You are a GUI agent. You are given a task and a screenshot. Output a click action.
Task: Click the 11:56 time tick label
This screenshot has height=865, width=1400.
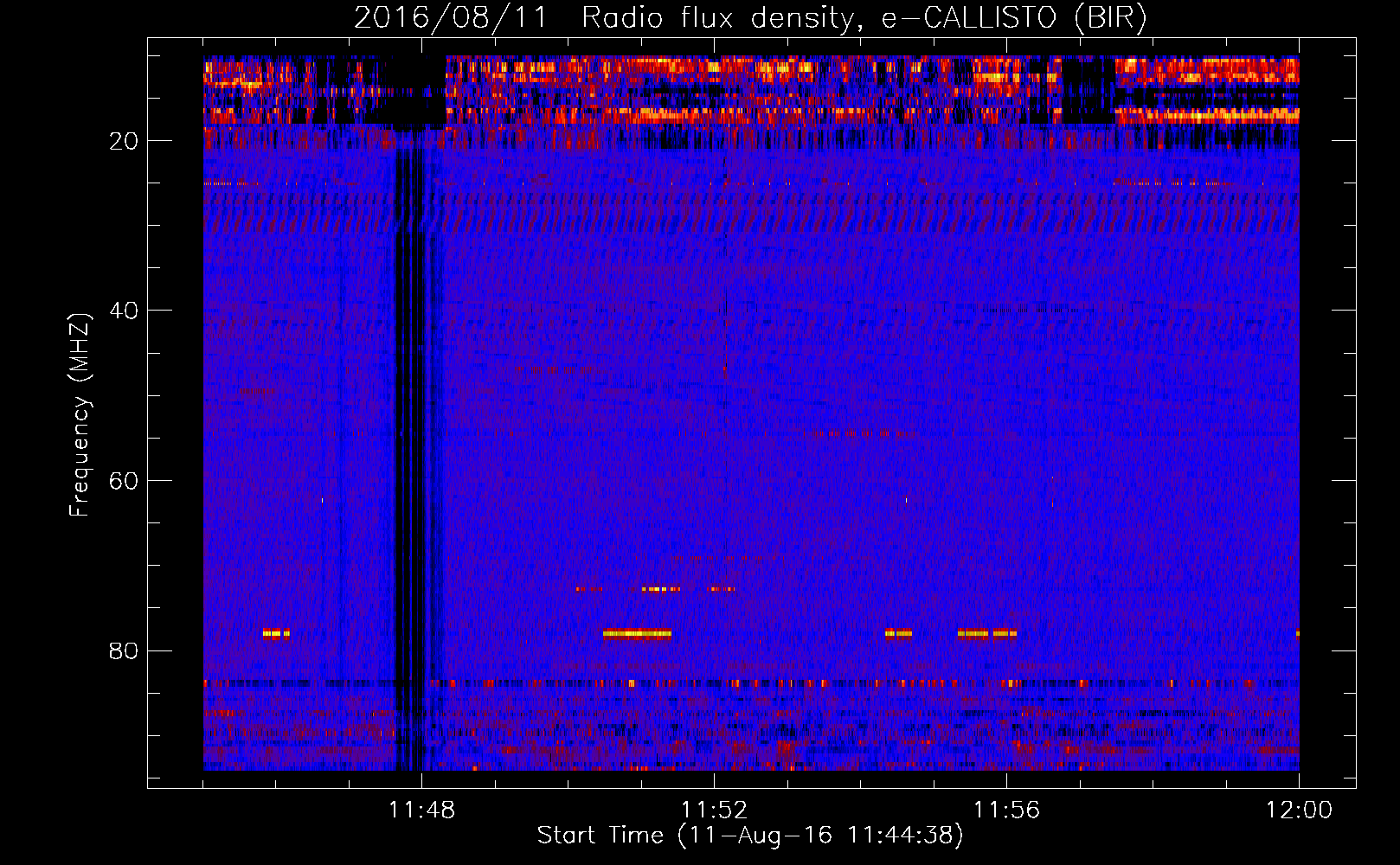pos(1006,811)
